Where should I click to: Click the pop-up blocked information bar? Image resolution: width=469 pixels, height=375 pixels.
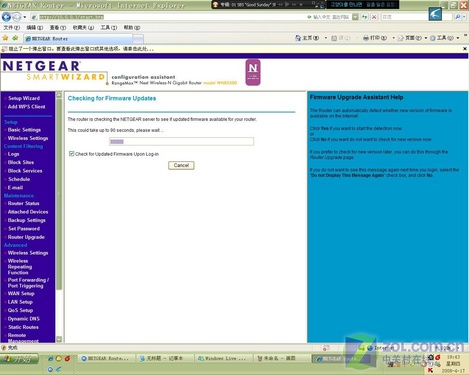[x=232, y=49]
